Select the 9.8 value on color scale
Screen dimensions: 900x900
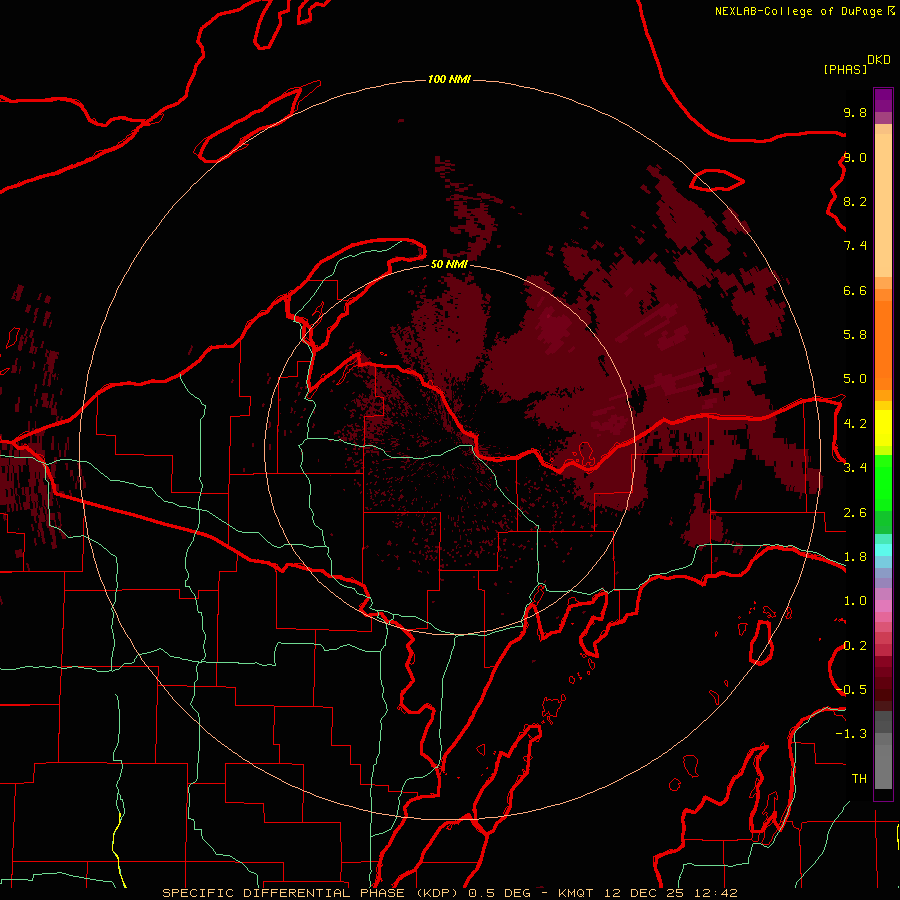click(855, 113)
